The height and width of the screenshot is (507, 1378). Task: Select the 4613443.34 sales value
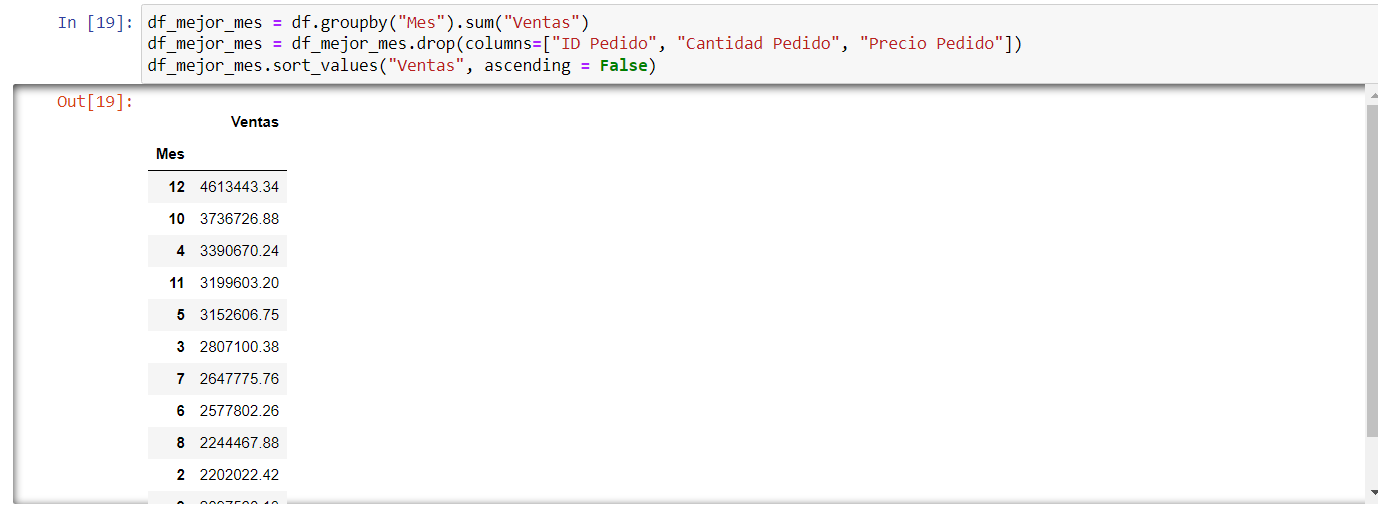point(239,187)
